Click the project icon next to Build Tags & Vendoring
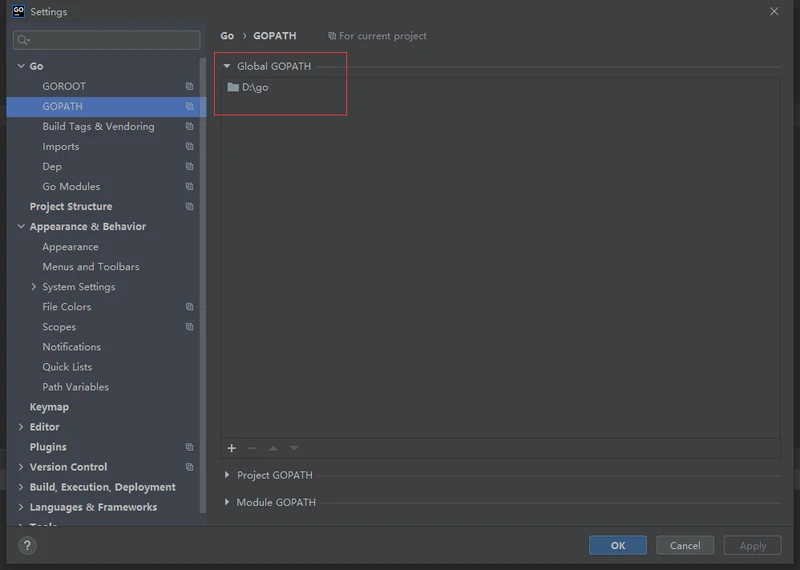The height and width of the screenshot is (570, 800). (189, 126)
